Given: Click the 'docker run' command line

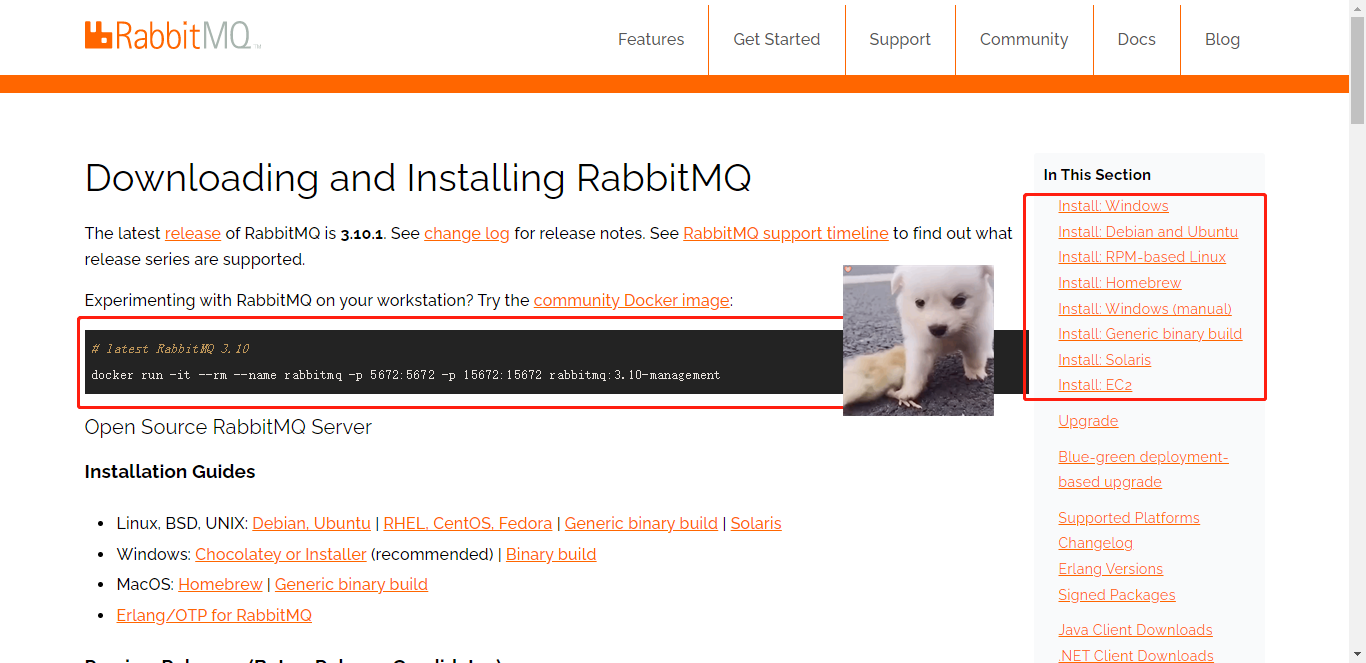Looking at the screenshot, I should pos(405,375).
